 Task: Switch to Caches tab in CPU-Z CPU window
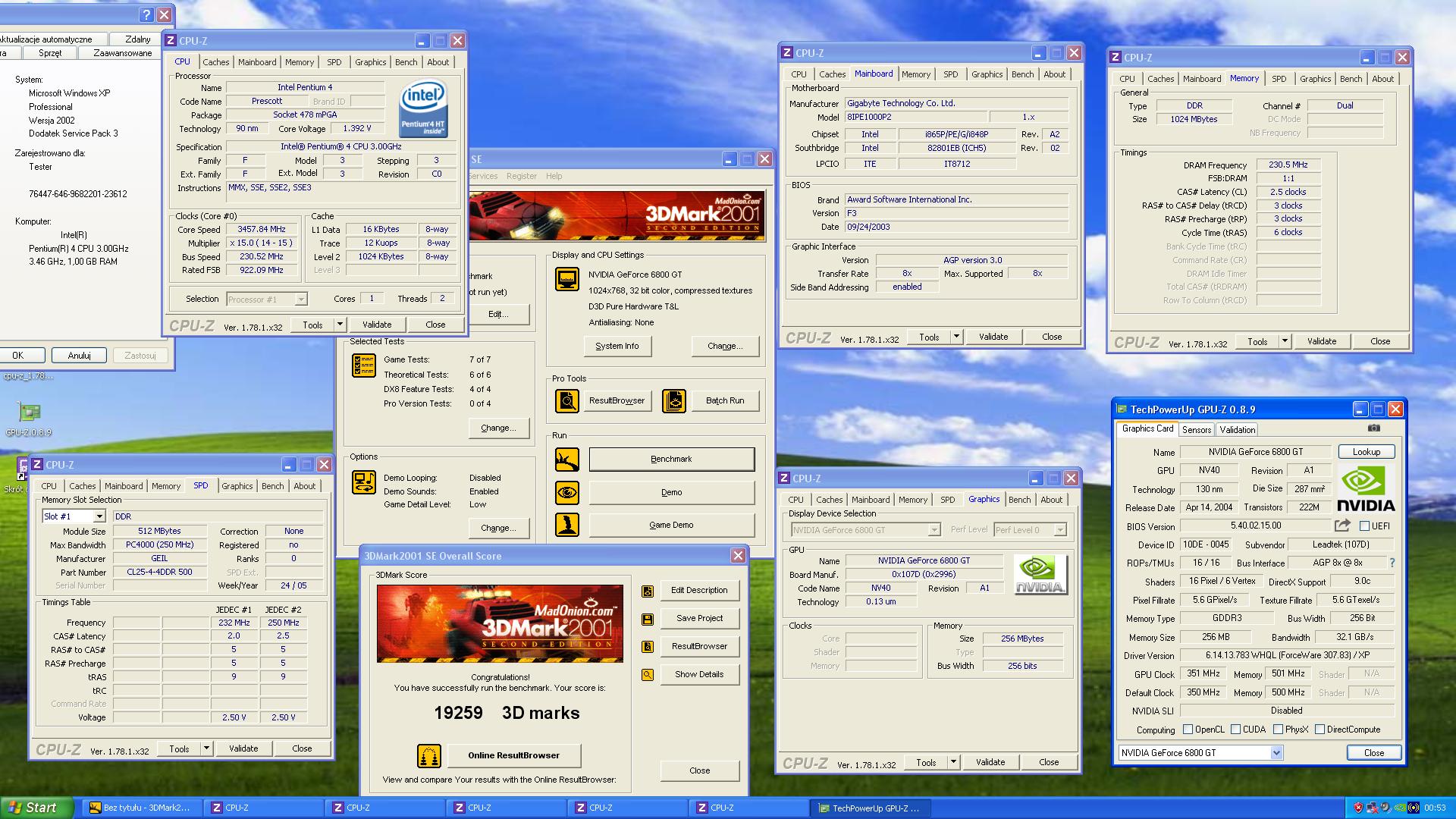tap(215, 62)
